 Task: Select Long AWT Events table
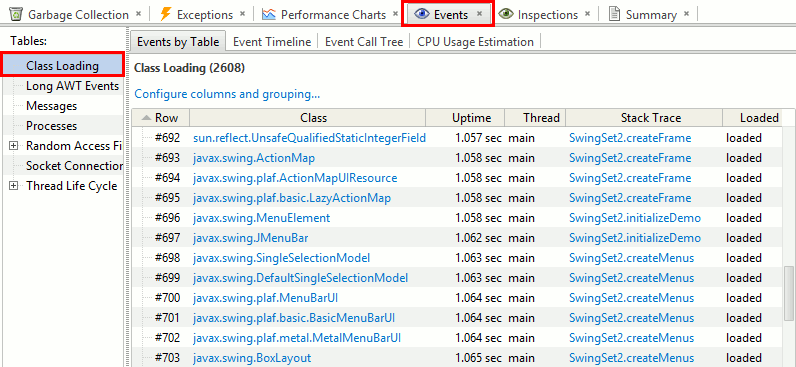coord(73,86)
